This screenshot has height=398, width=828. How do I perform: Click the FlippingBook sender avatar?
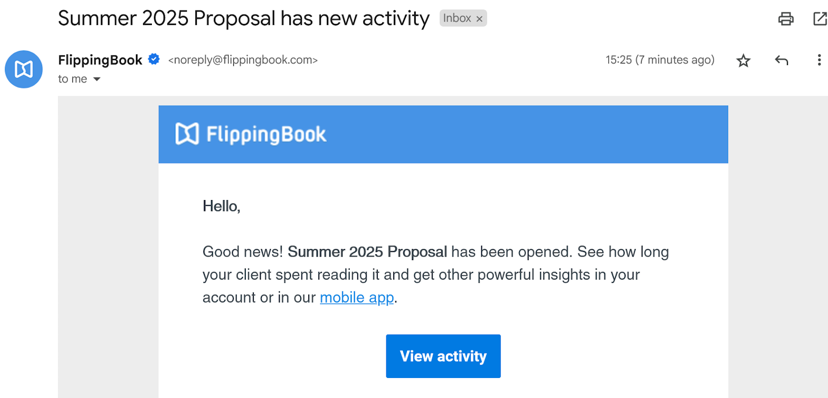(x=24, y=69)
